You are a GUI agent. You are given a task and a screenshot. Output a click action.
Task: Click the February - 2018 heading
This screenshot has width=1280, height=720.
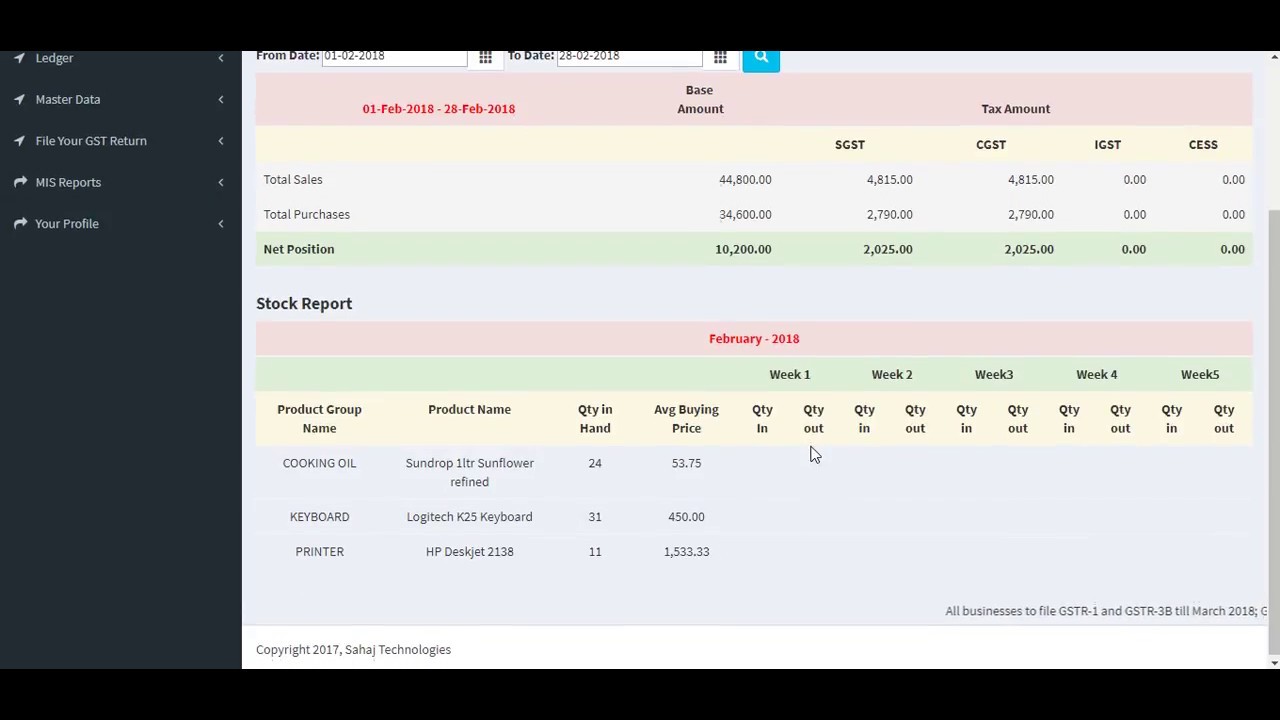point(754,339)
